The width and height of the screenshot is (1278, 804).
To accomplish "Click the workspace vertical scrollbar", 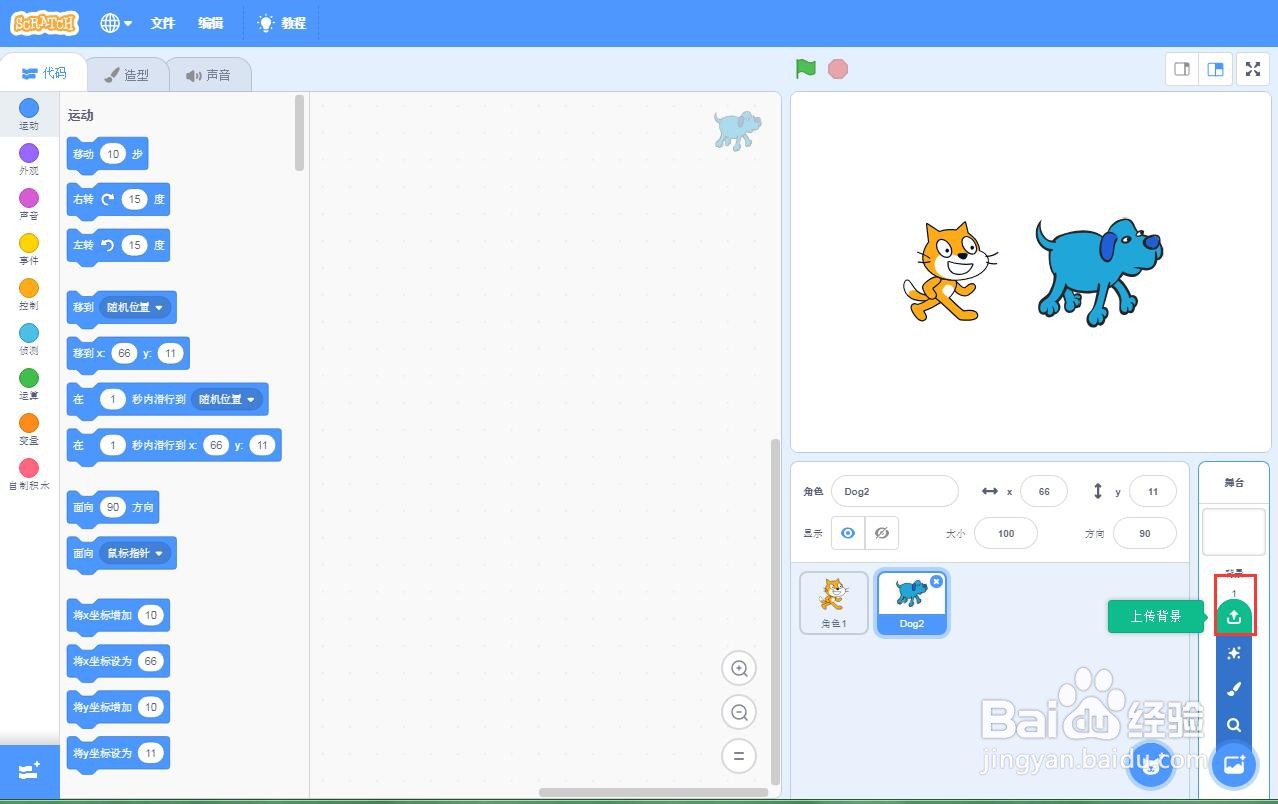I will tap(775, 612).
